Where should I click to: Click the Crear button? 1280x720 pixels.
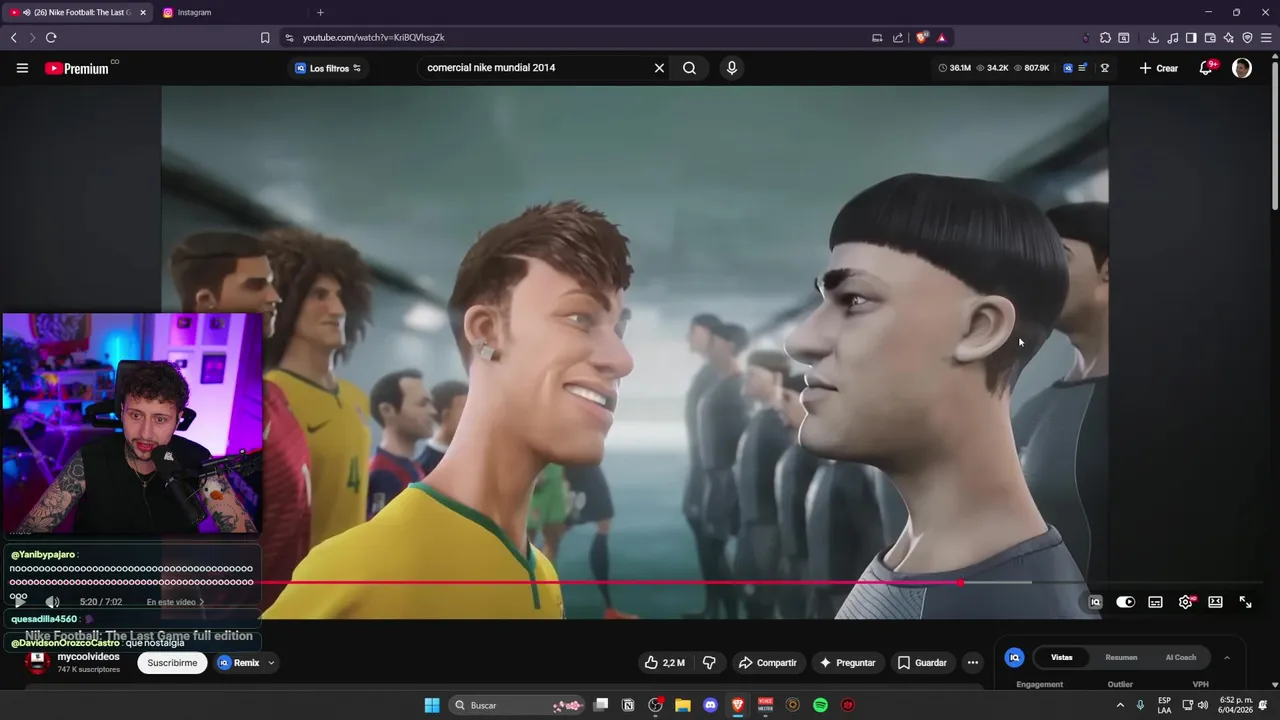(x=1159, y=68)
